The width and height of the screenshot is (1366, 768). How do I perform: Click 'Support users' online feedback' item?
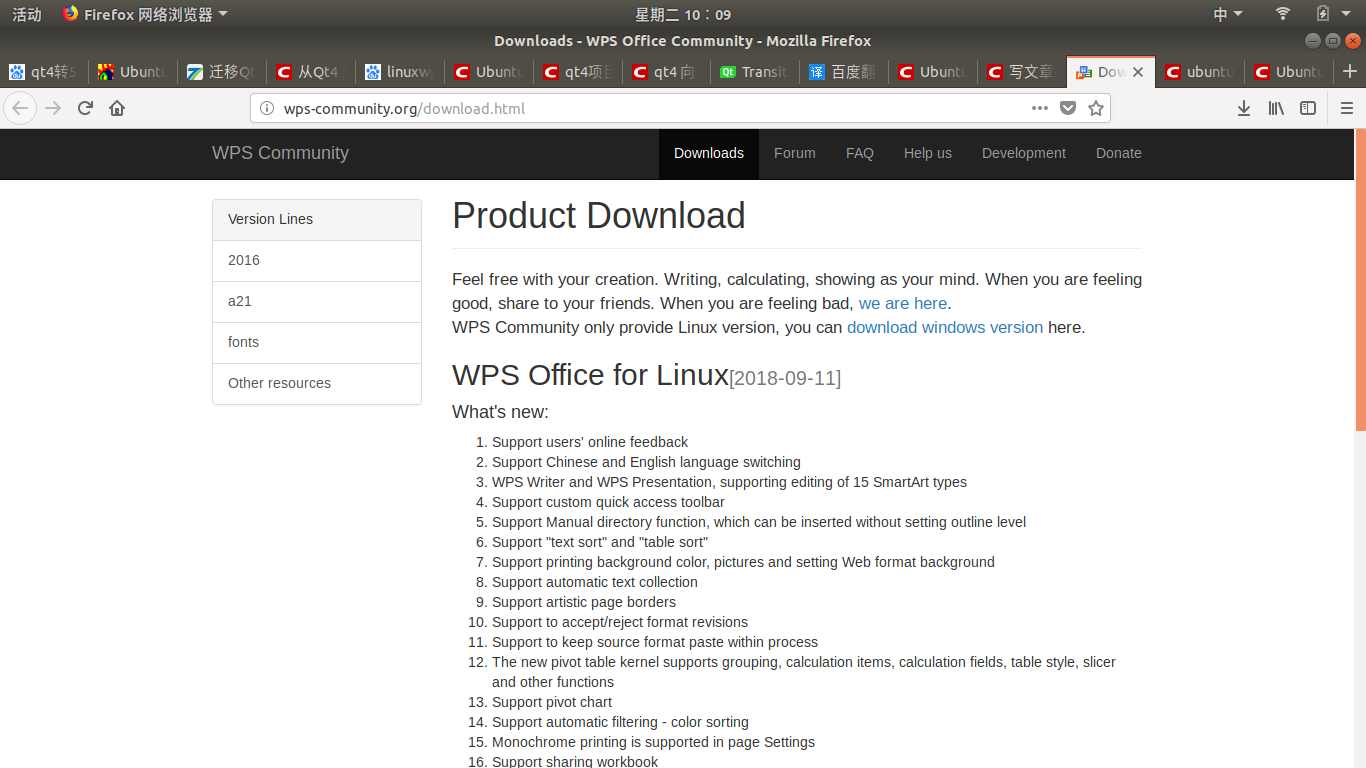click(x=590, y=442)
